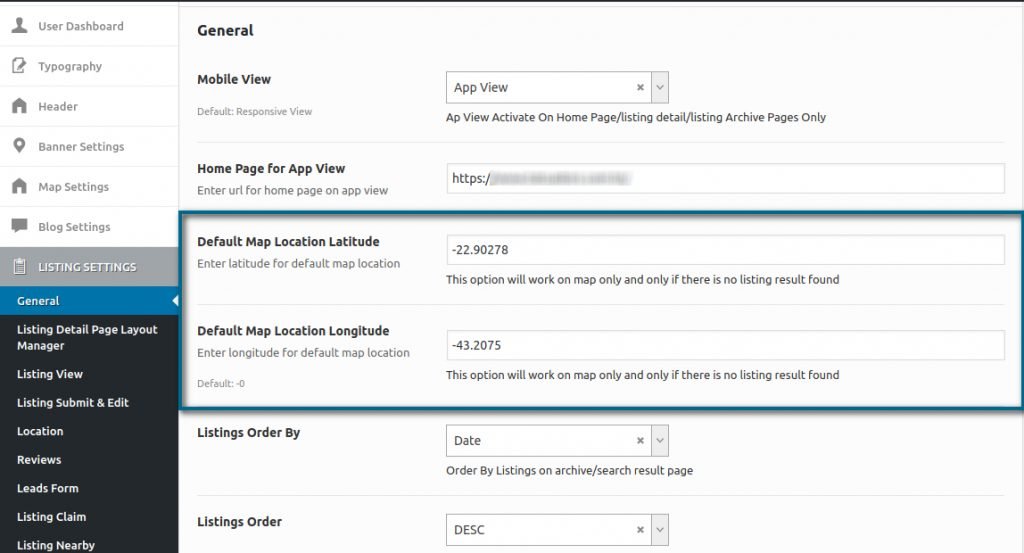Click the Default Map Location Longitude field
This screenshot has width=1024, height=553.
pos(725,345)
